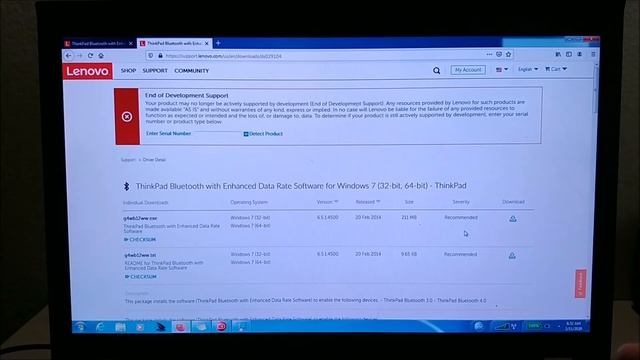
Task: Click the Support breadcrumb link
Action: (x=128, y=160)
